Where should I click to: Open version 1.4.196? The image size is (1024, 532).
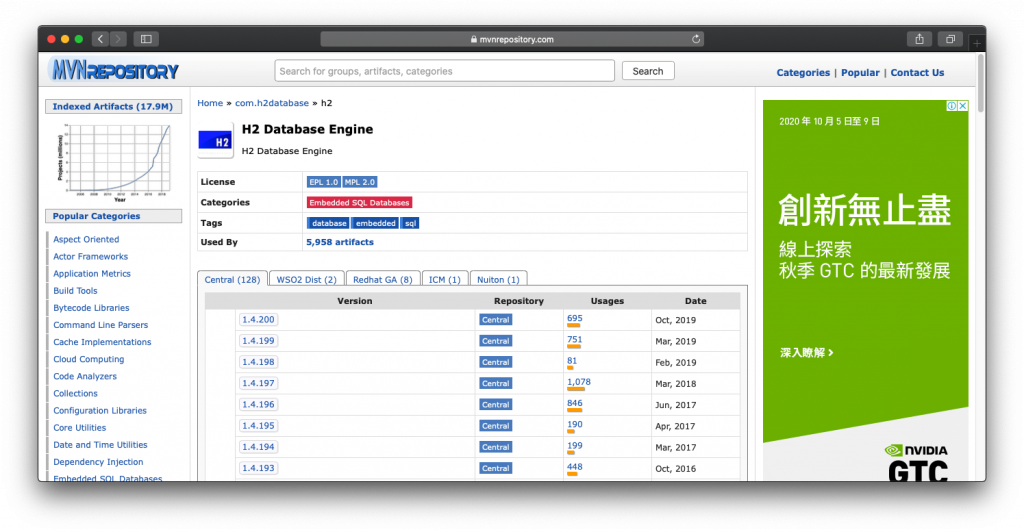tap(258, 405)
